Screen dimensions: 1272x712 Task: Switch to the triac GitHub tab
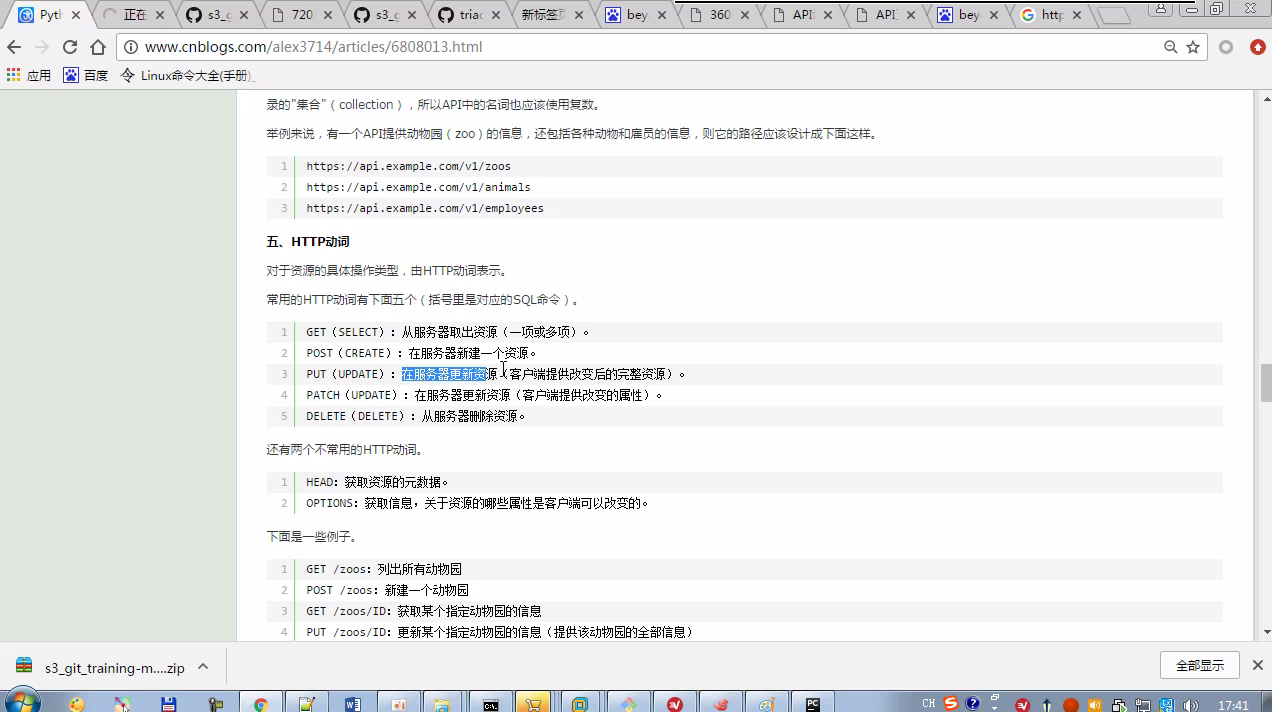pyautogui.click(x=469, y=15)
